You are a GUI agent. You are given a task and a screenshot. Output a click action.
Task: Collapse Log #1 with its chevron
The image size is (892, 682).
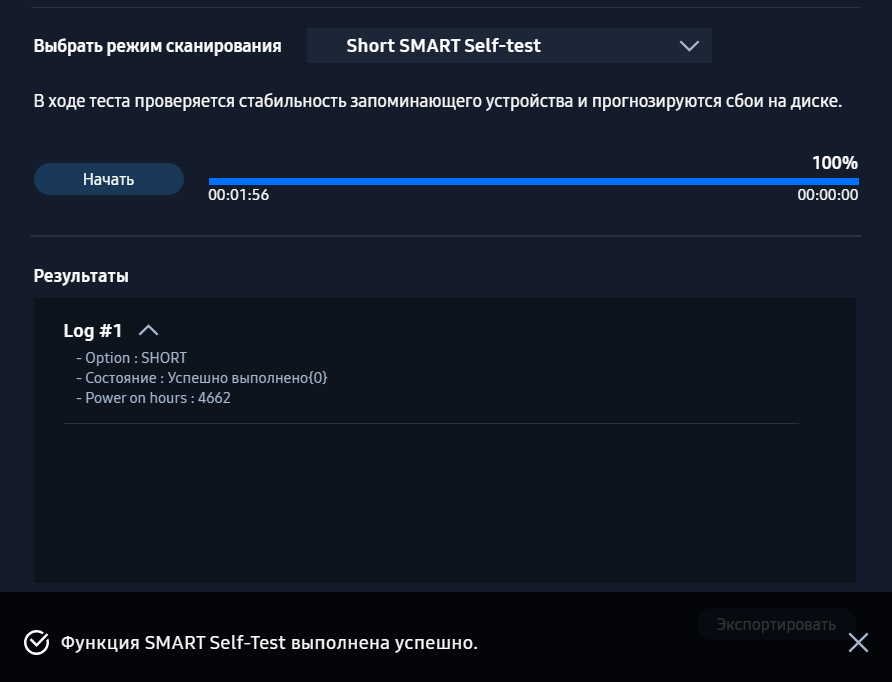(148, 330)
